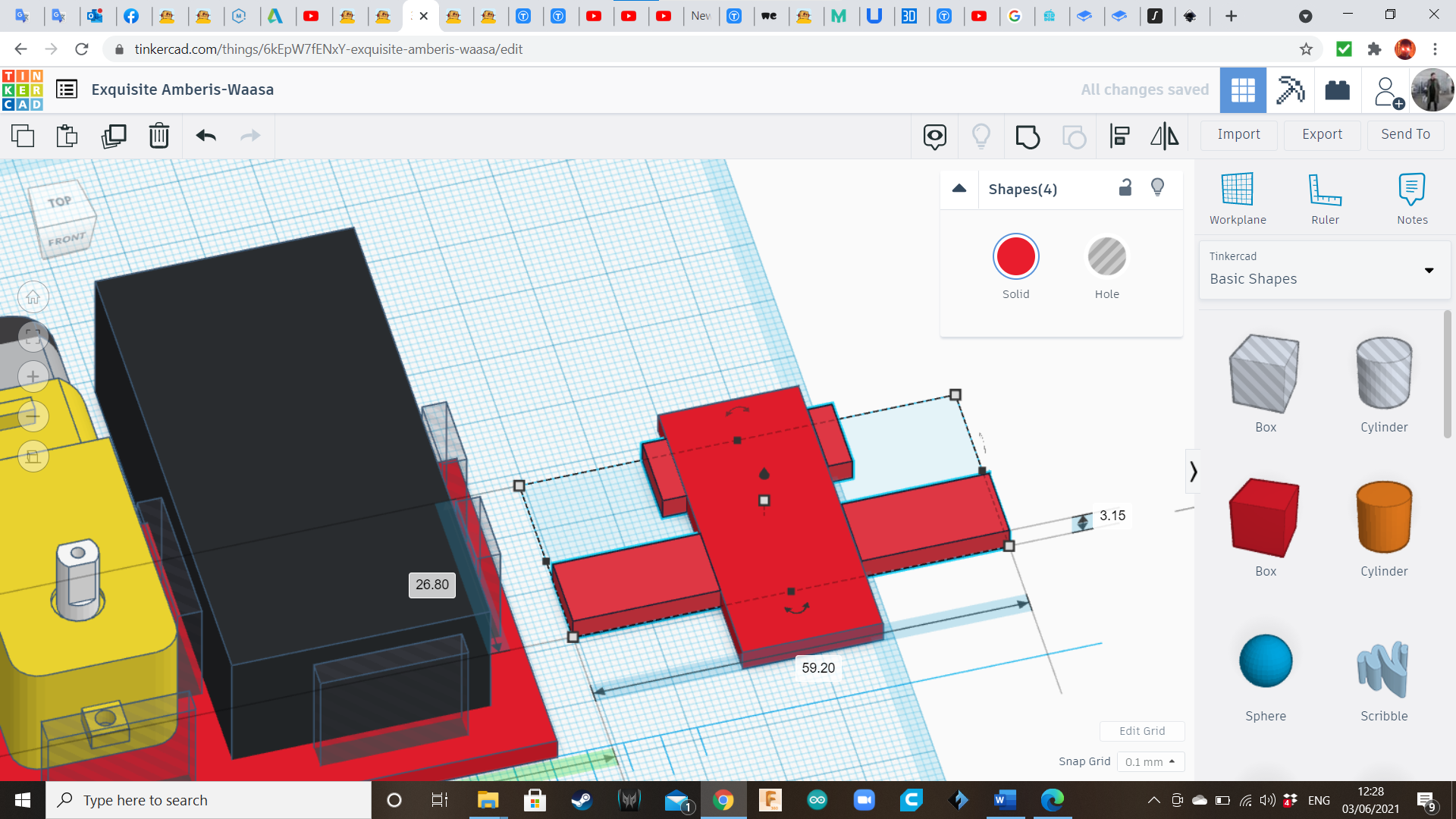Click the Notes tool icon
1456x819 pixels.
1411,198
